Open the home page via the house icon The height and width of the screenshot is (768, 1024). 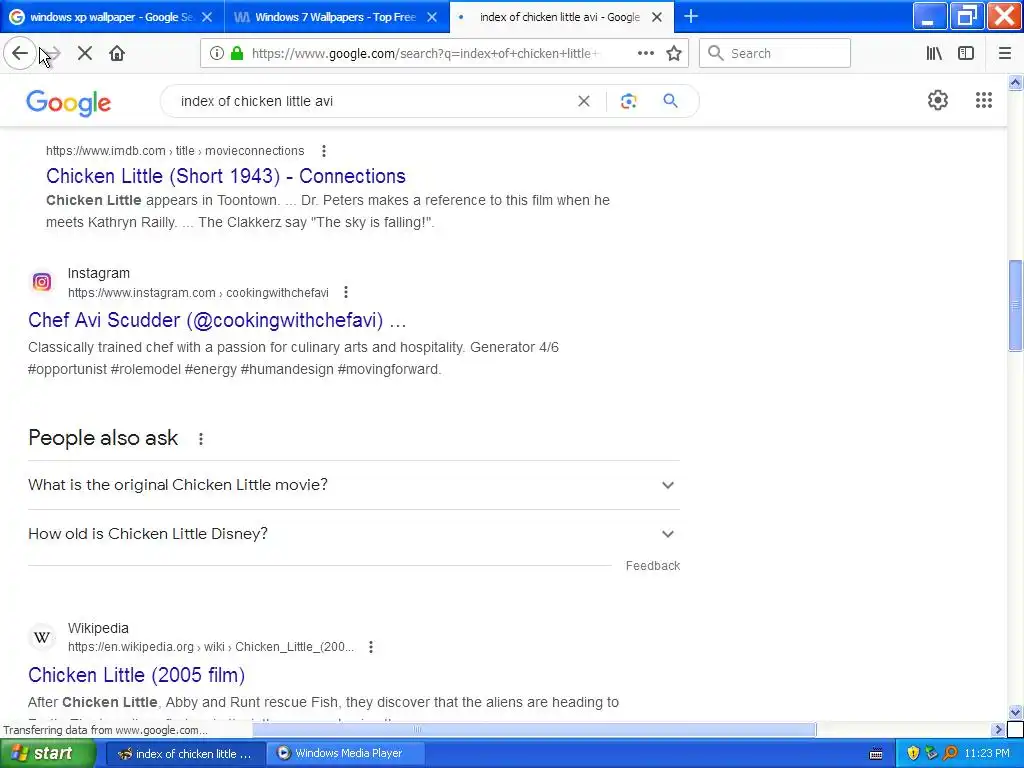(117, 54)
